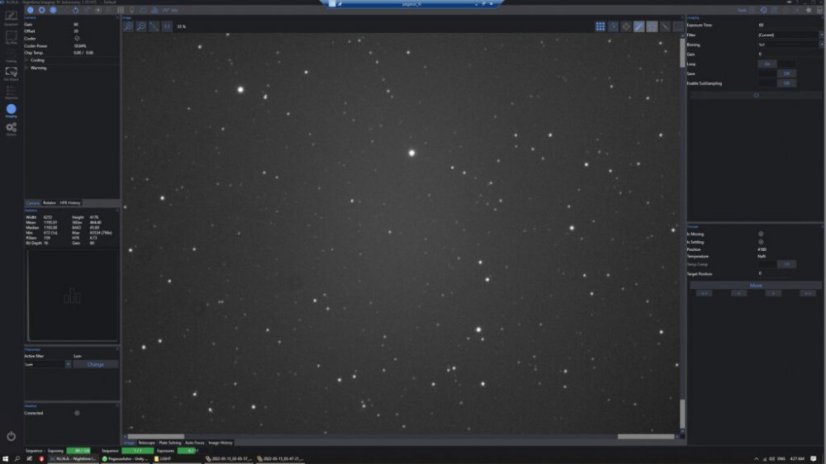The image size is (826, 464).
Task: Zoom in on the image preview
Action: coord(129,26)
